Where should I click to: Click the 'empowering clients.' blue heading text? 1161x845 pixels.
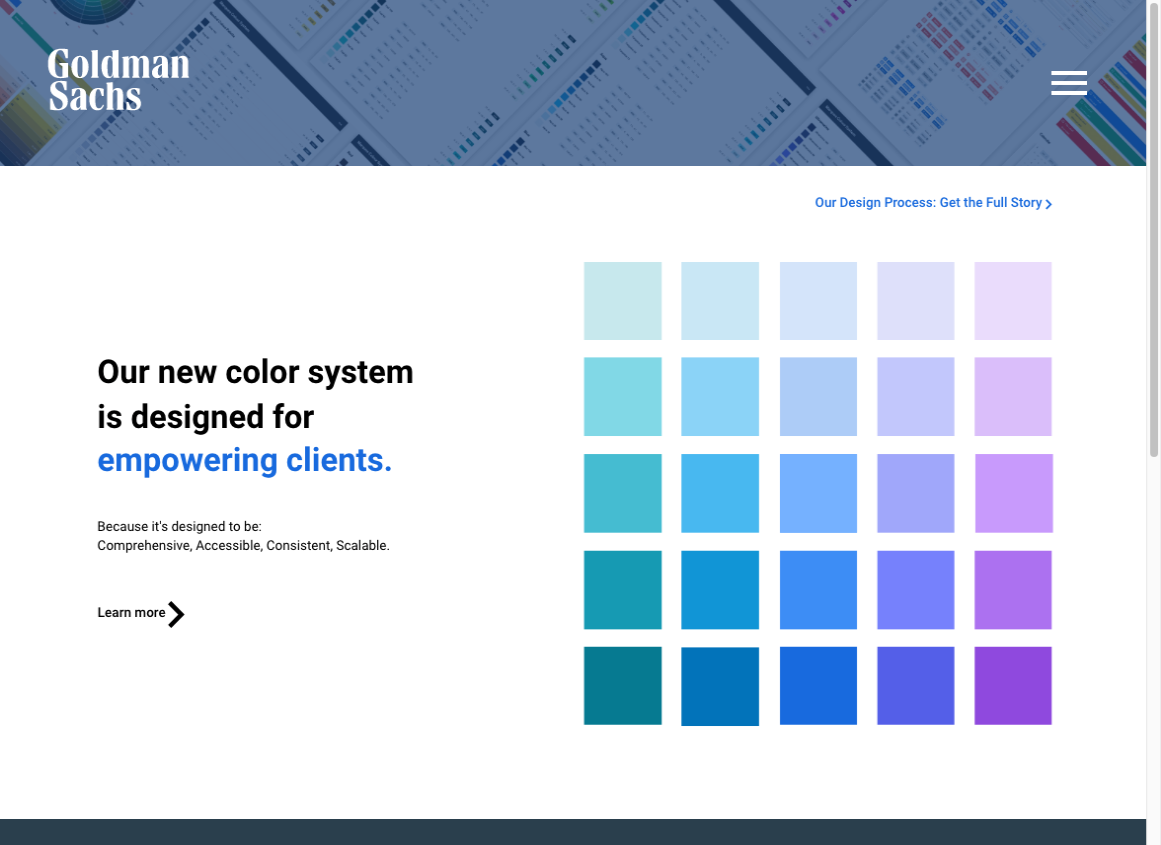[244, 460]
